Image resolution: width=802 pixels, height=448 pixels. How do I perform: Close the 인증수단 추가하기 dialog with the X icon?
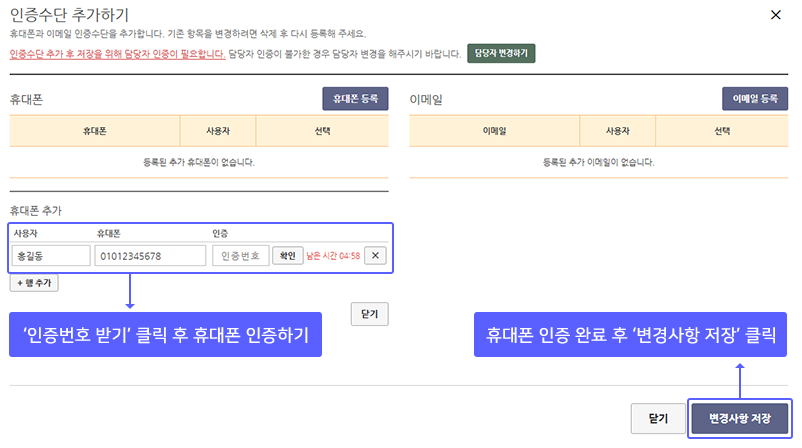pos(775,15)
